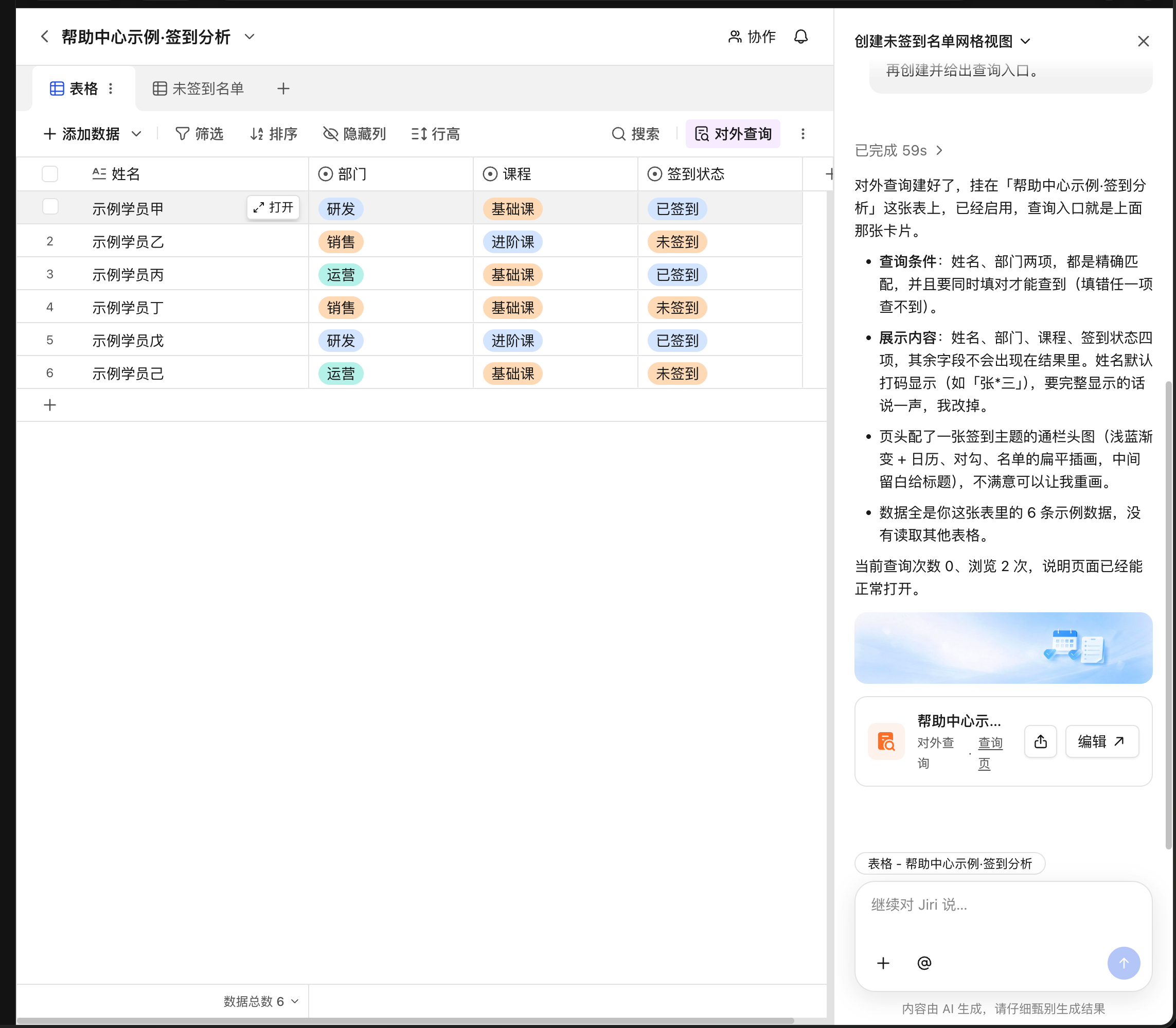Click the send arrow button in chat

pyautogui.click(x=1123, y=963)
